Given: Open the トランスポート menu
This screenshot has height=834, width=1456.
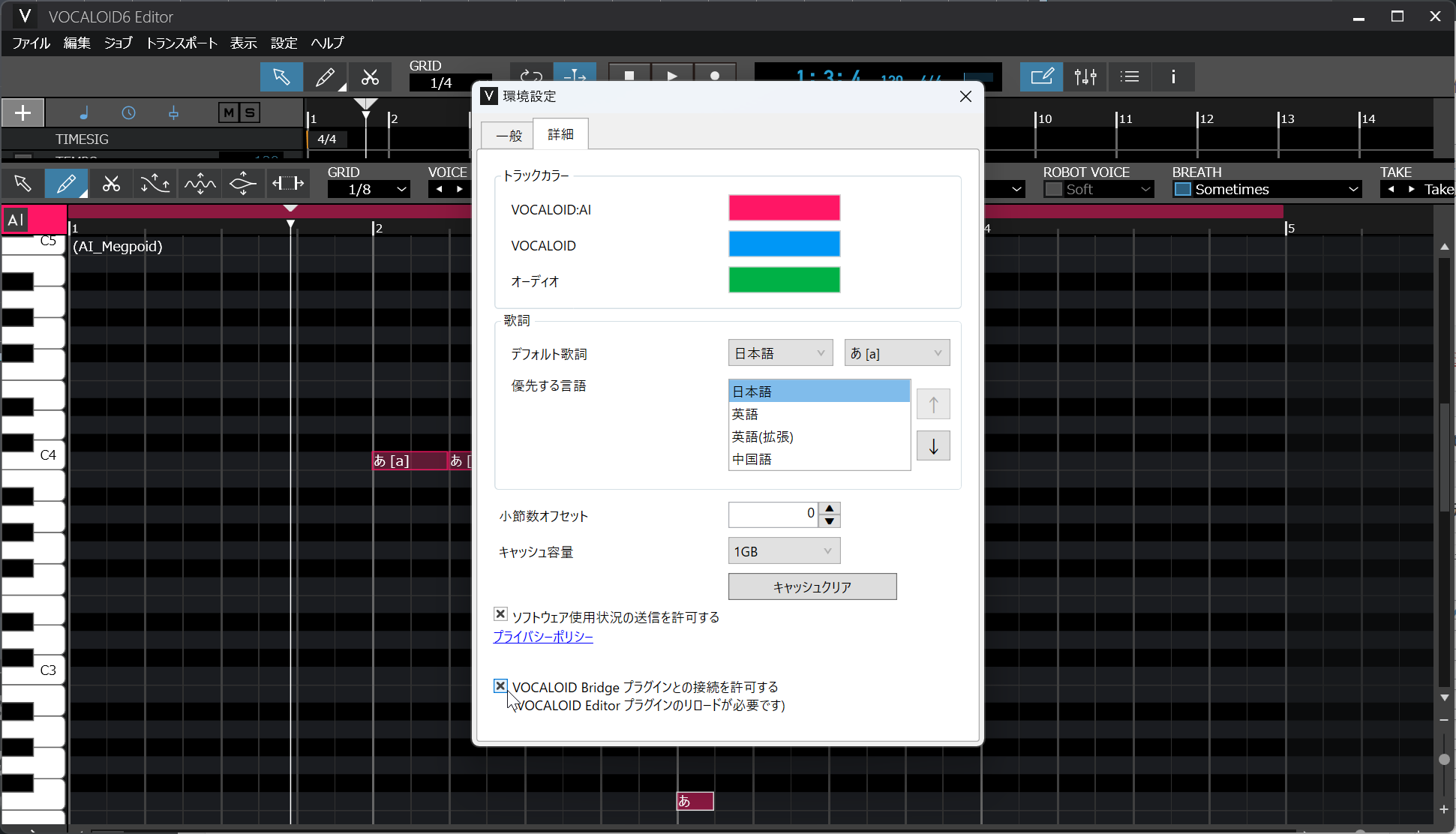Looking at the screenshot, I should pos(182,43).
